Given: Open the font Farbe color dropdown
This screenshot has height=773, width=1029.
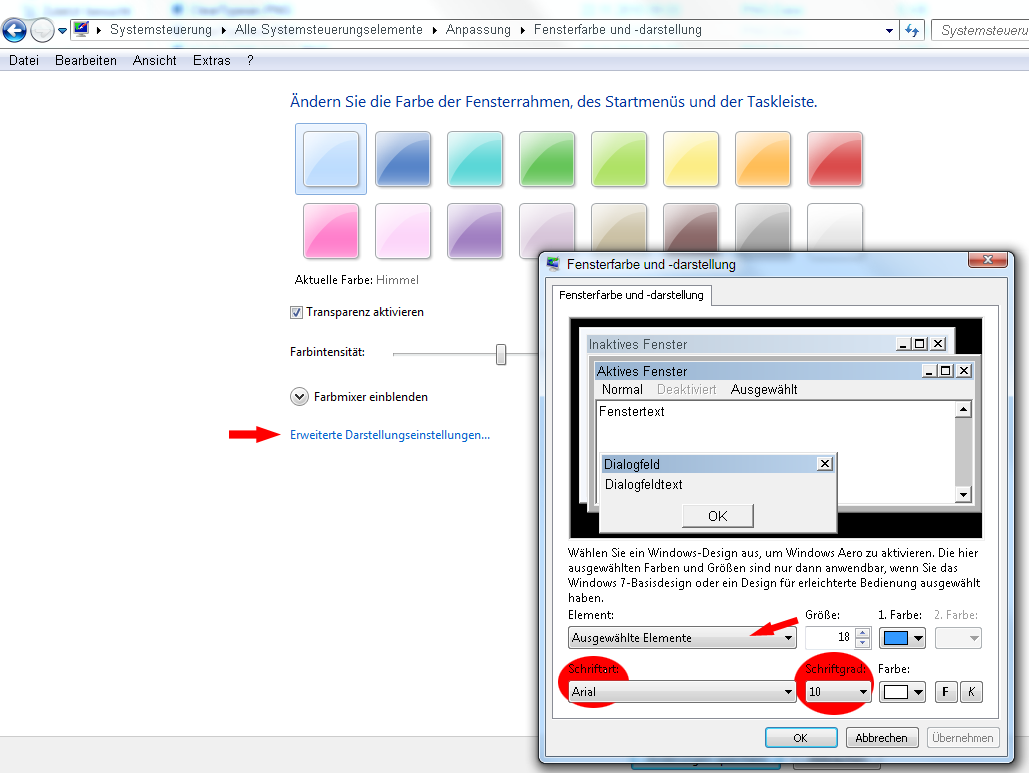Looking at the screenshot, I should tap(902, 692).
